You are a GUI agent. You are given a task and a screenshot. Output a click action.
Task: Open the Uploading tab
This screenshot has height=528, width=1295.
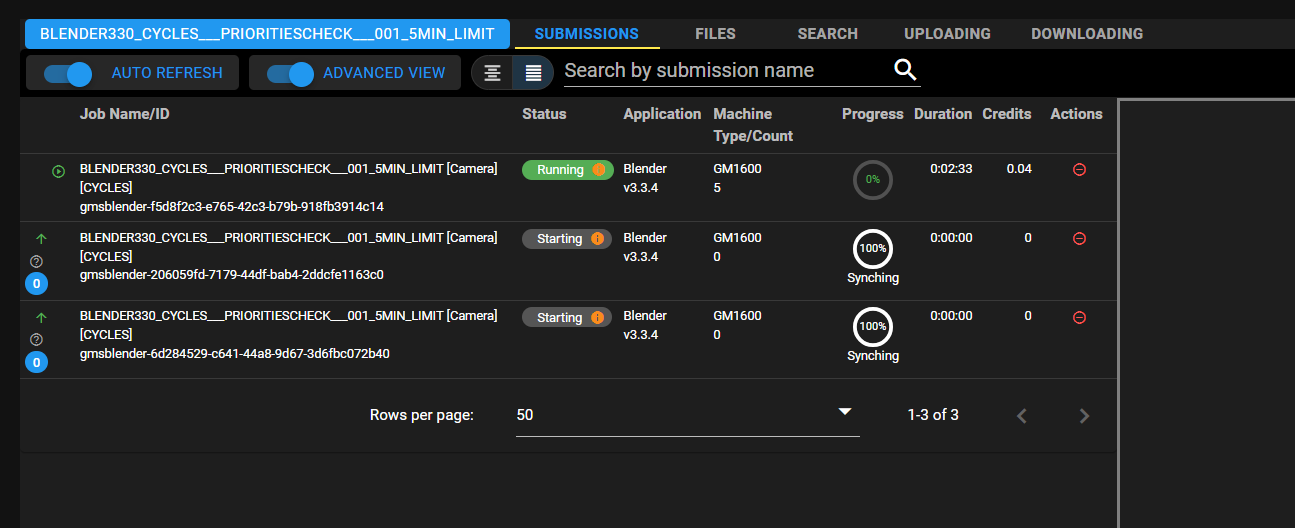point(947,34)
